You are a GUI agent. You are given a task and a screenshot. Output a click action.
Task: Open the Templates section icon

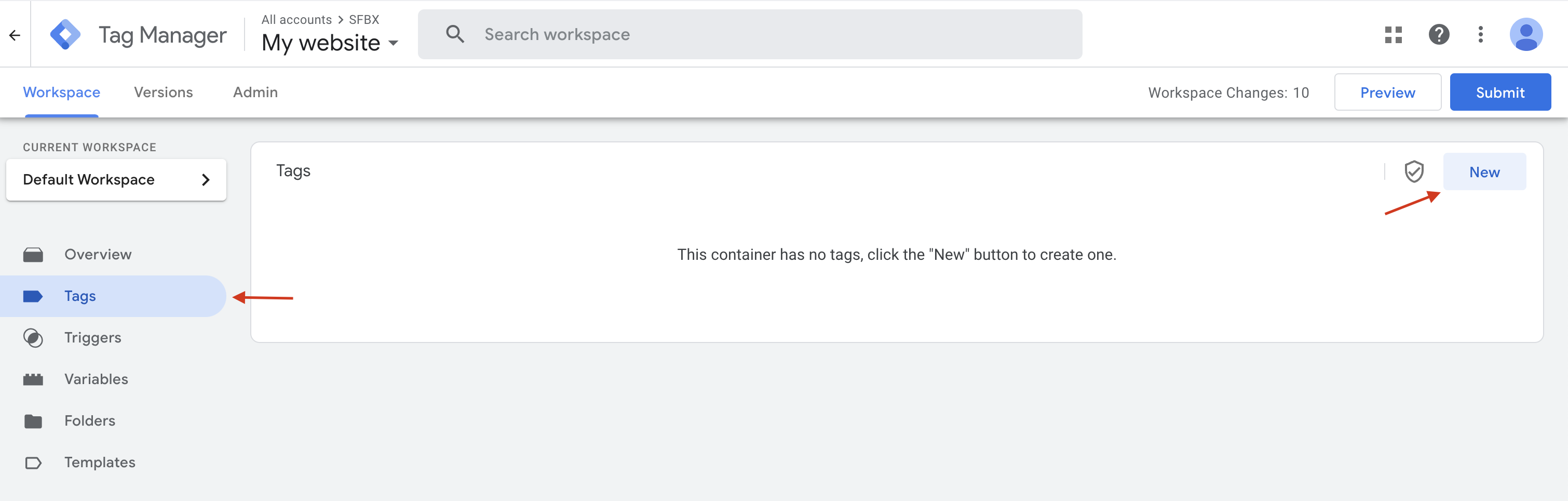33,462
